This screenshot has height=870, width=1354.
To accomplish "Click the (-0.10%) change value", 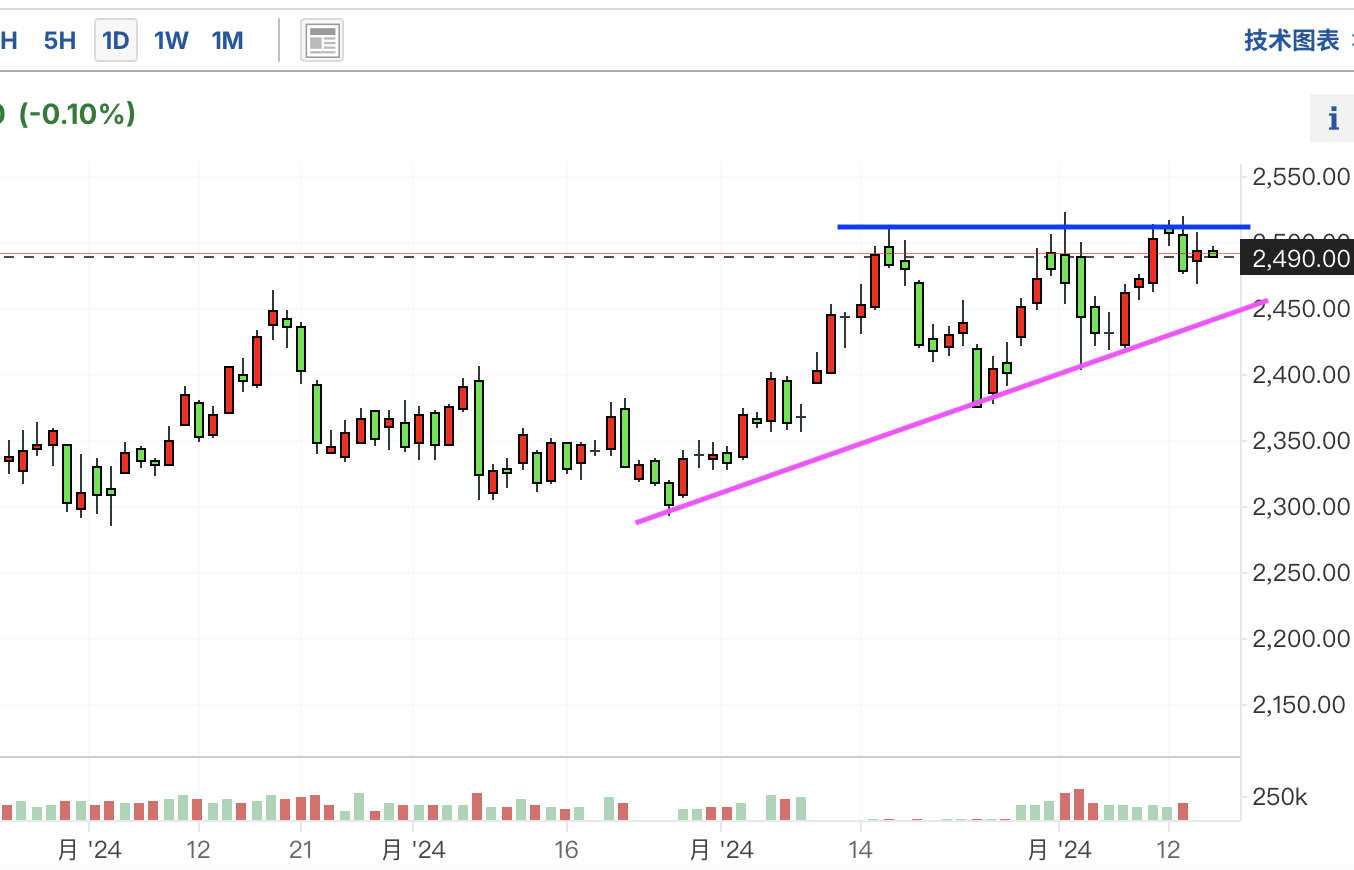I will pyautogui.click(x=76, y=114).
